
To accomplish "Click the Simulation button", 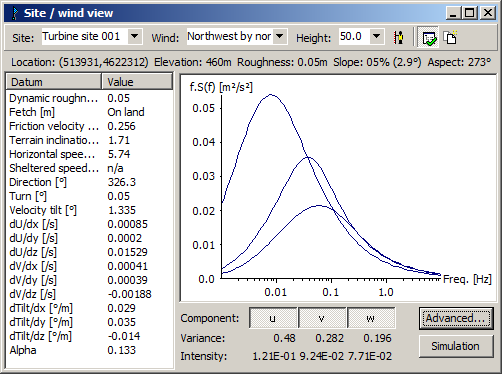I will pyautogui.click(x=456, y=346).
